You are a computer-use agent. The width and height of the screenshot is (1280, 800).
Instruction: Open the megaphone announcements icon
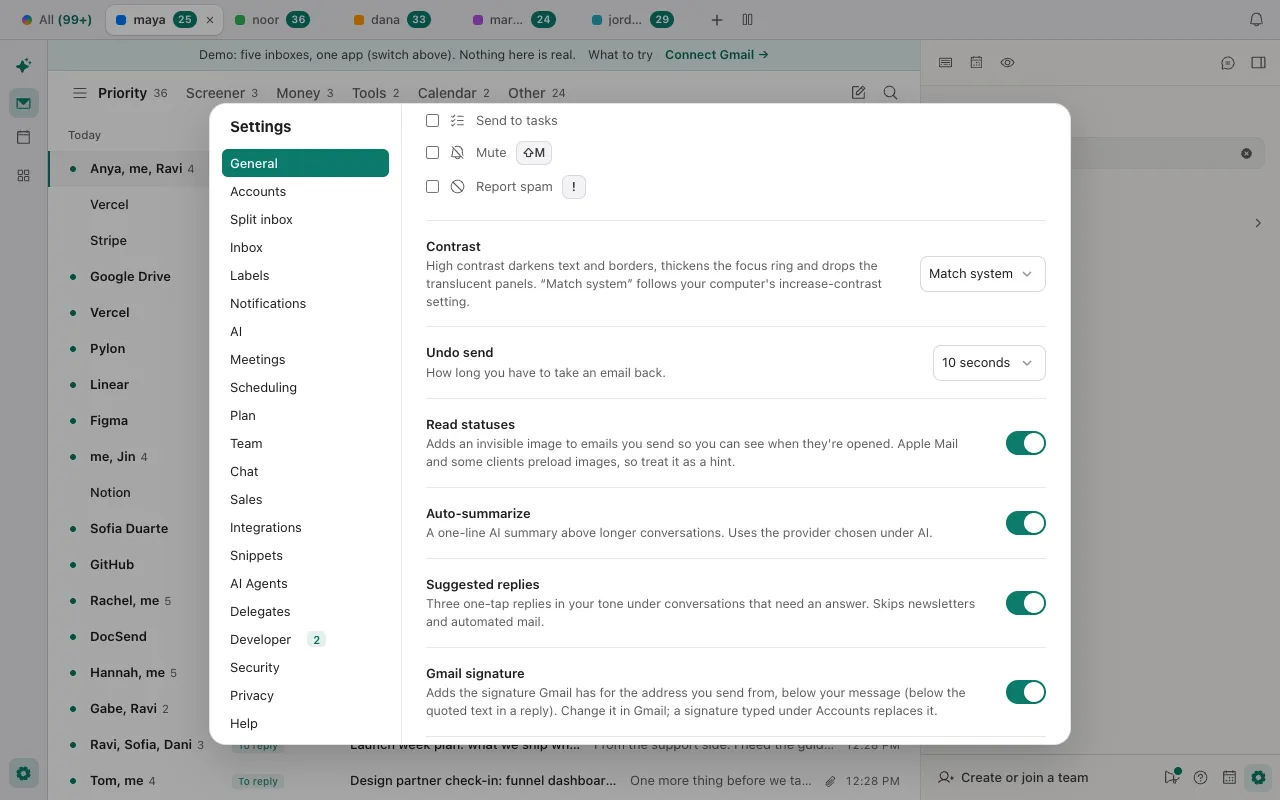[x=1172, y=777]
